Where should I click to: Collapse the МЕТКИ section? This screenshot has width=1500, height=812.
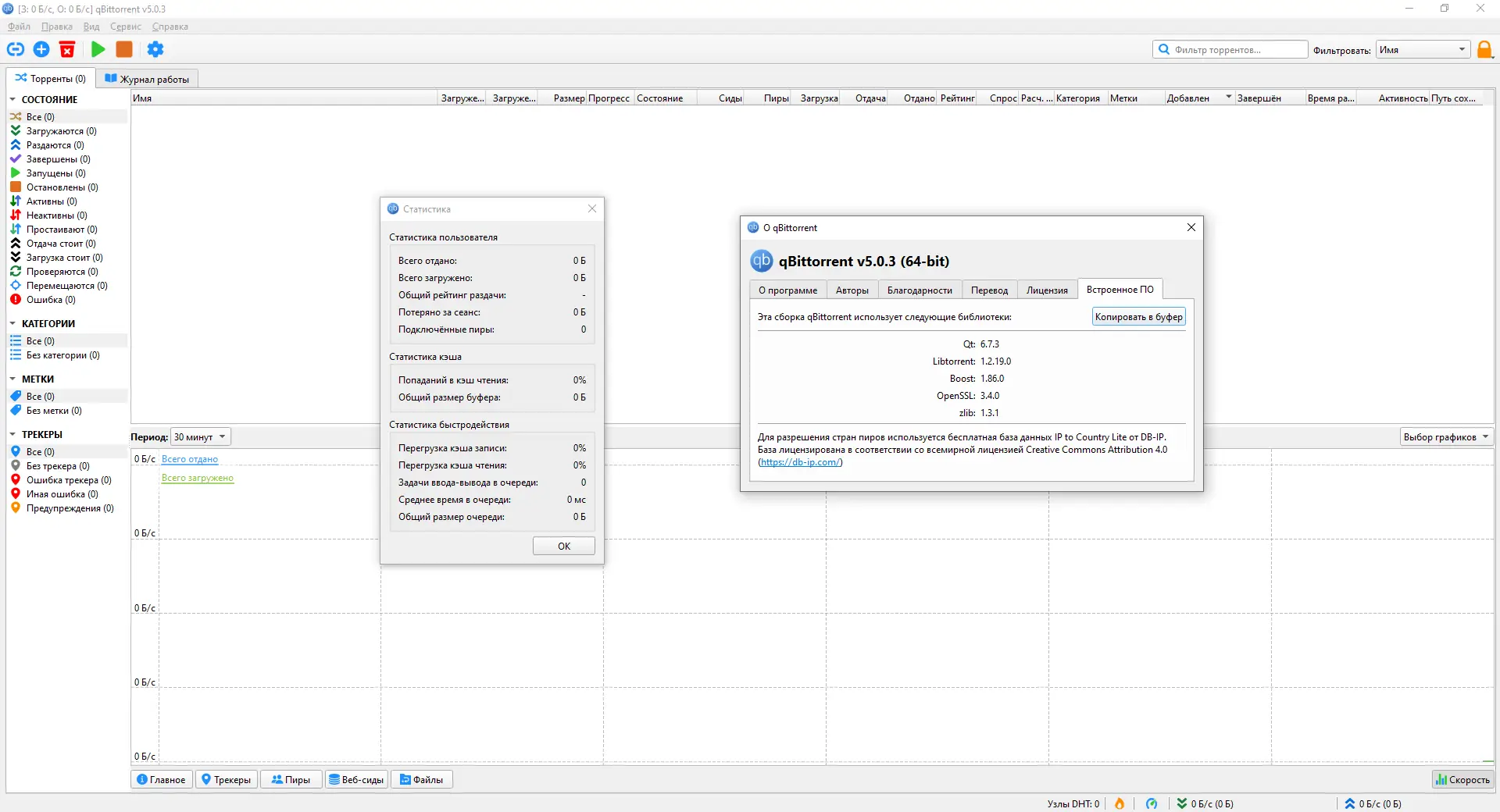point(12,379)
